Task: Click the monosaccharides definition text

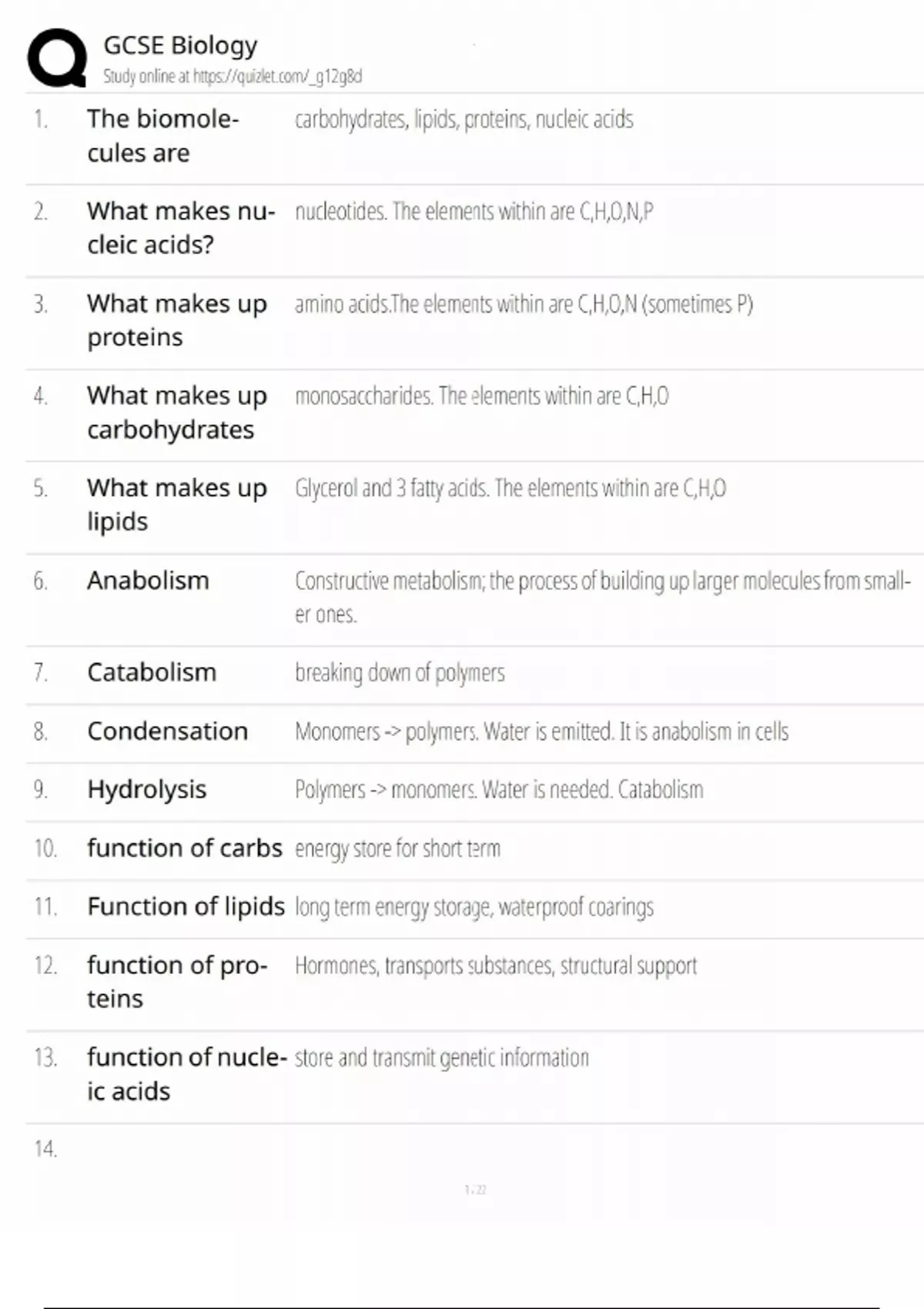Action: [481, 396]
